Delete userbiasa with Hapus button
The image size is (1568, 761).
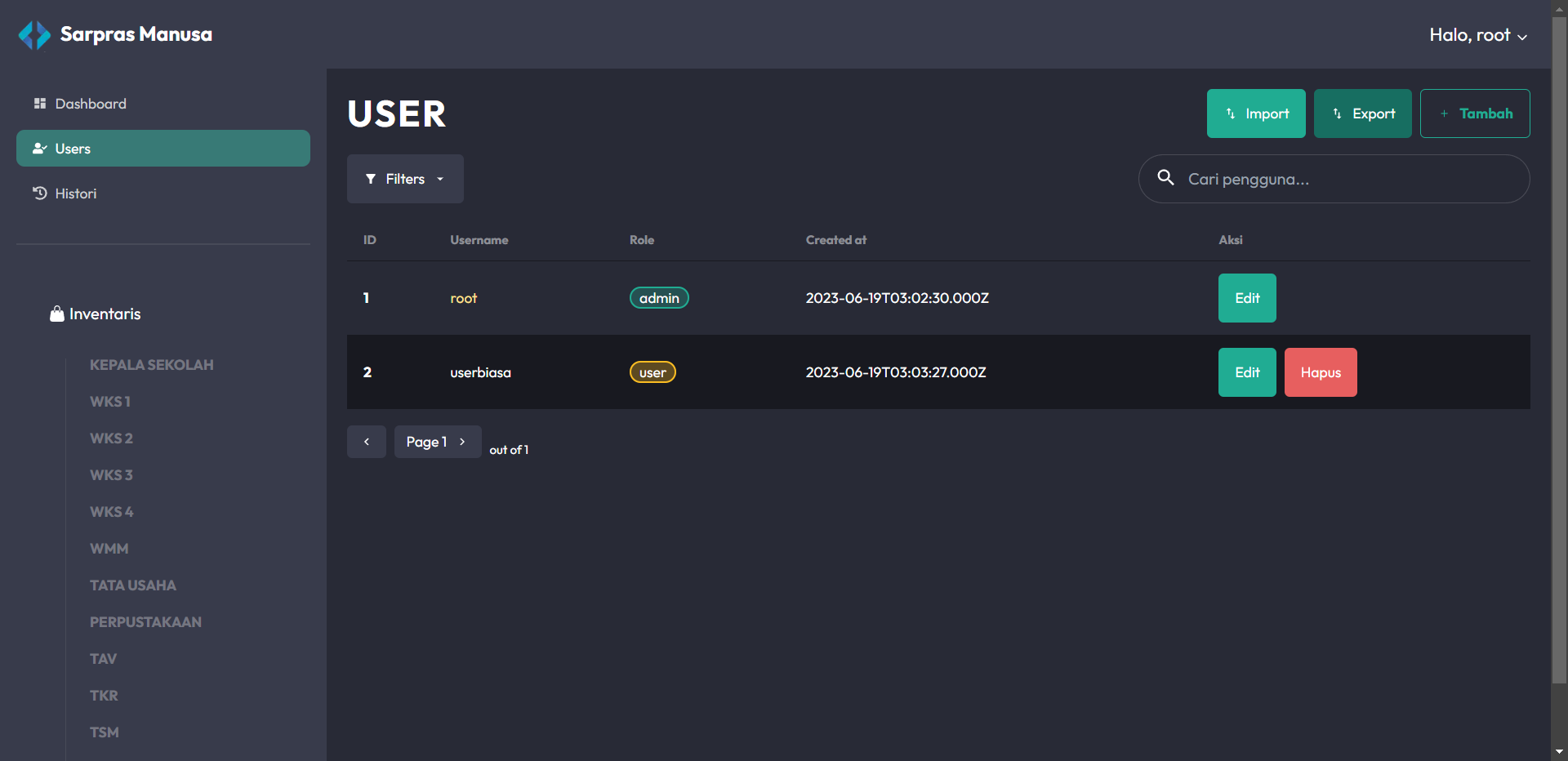point(1321,372)
